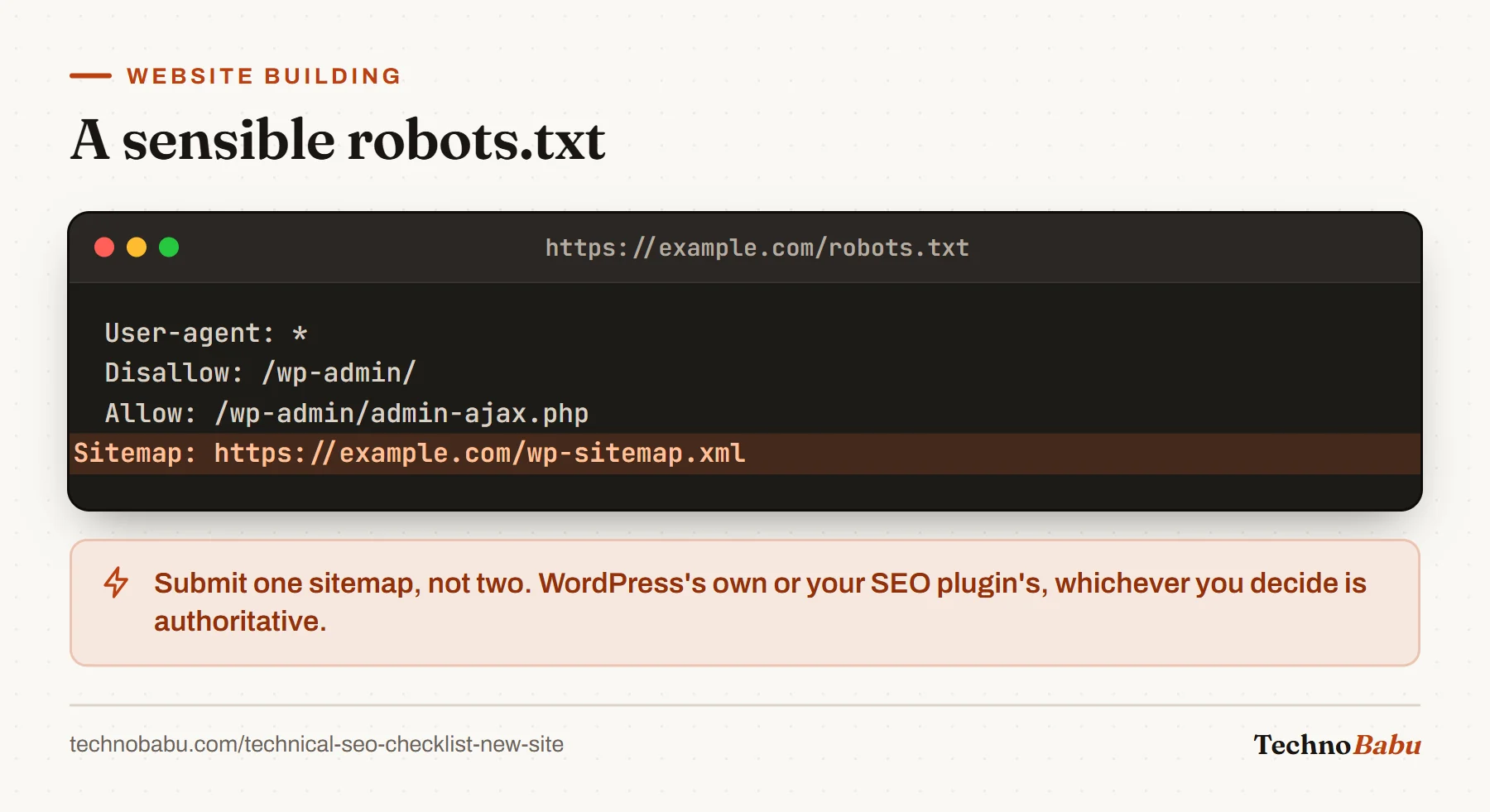Click the "Disallow: /wp-admin/" line
The width and height of the screenshot is (1490, 812).
(260, 372)
